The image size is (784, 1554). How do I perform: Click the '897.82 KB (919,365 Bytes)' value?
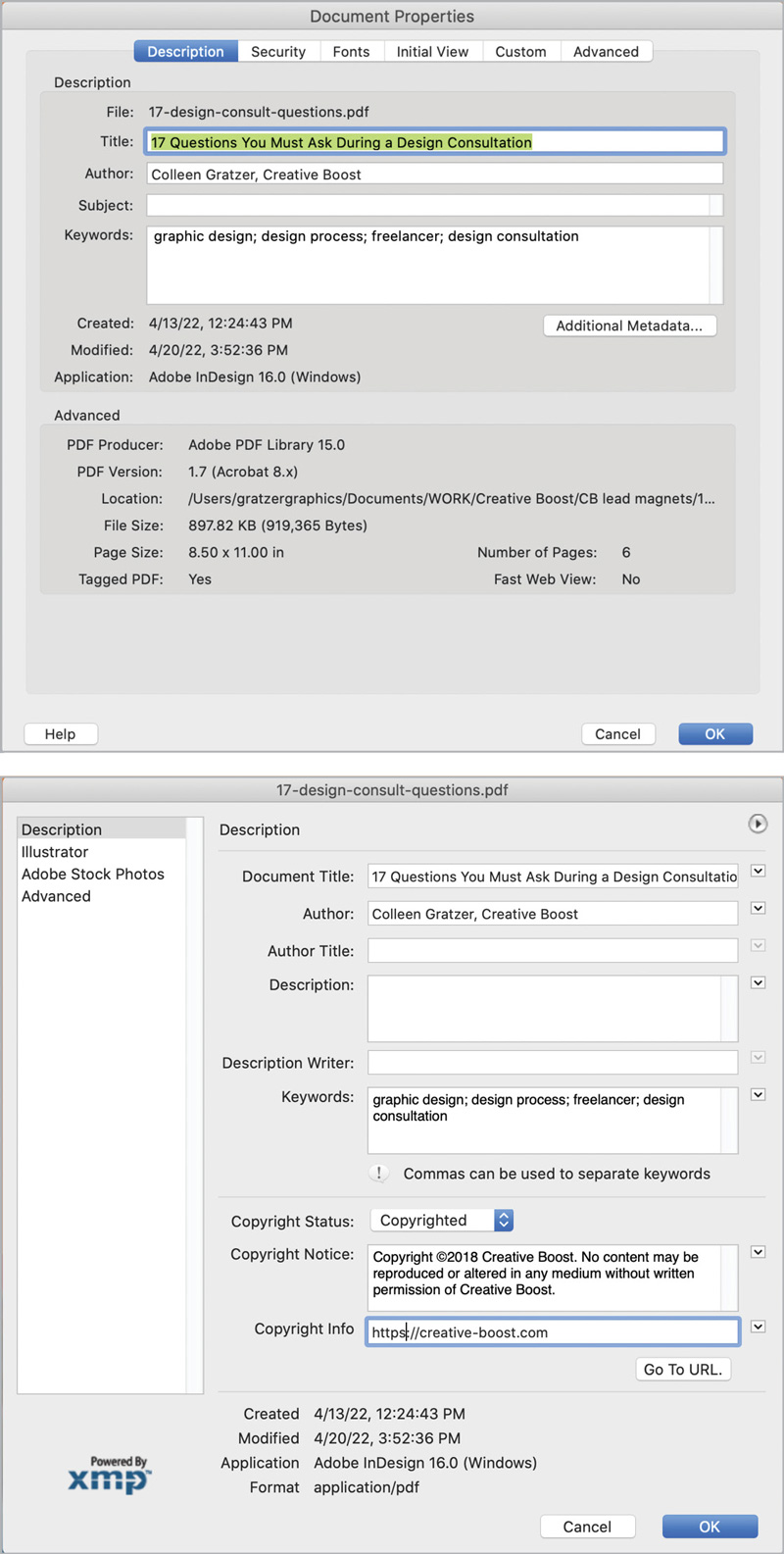(x=277, y=526)
